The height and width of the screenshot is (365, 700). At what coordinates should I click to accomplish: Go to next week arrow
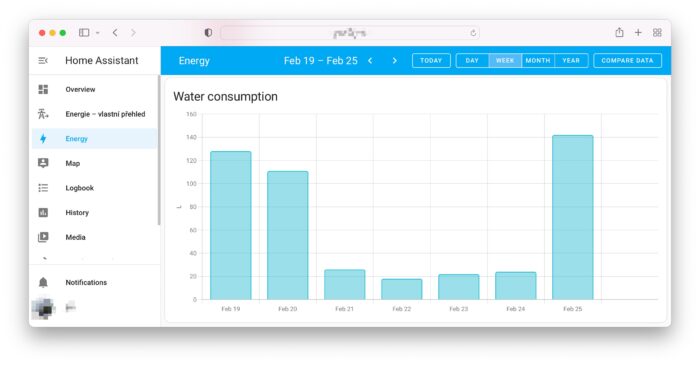coord(395,61)
